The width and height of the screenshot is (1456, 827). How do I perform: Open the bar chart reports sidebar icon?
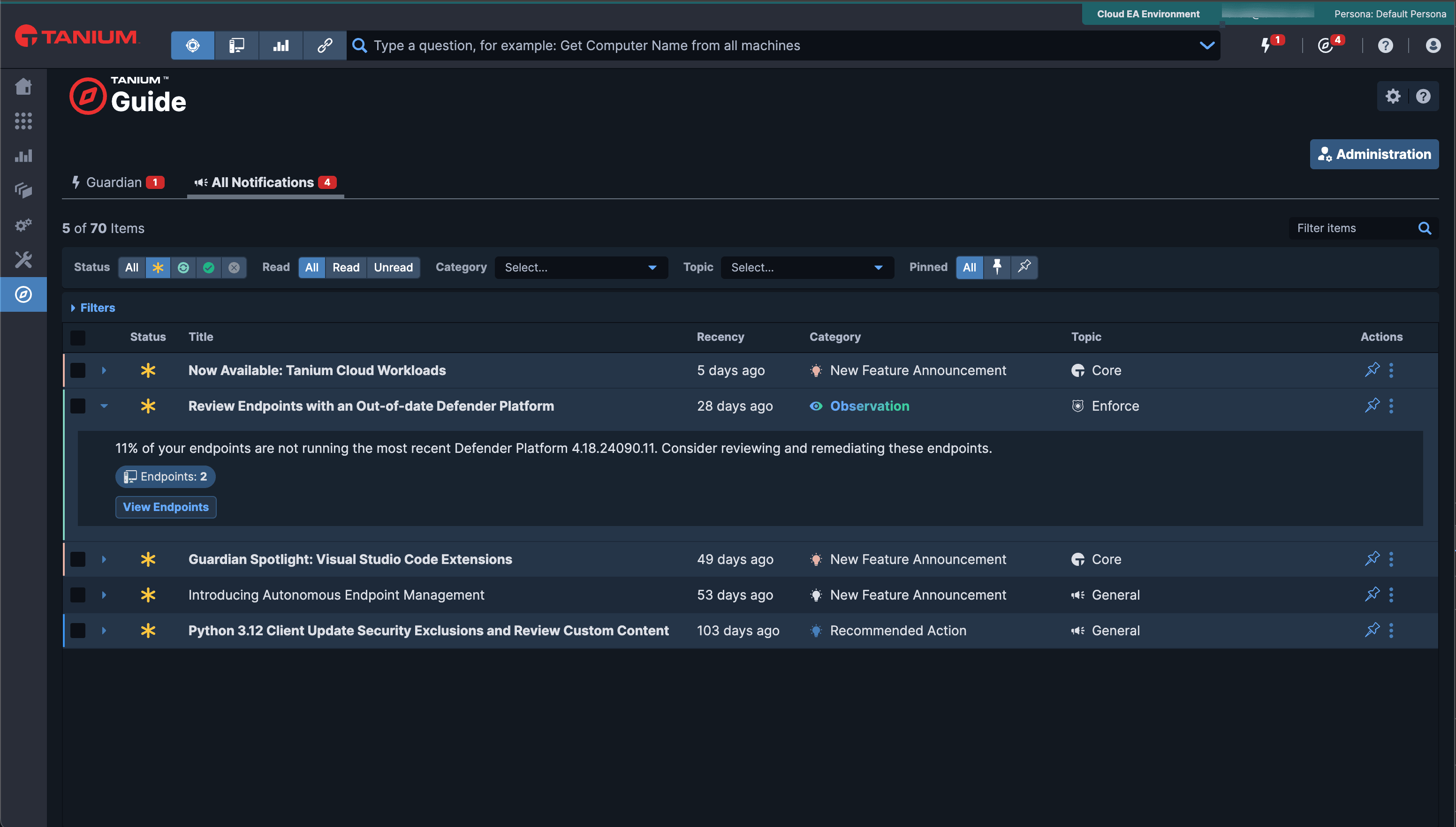coord(23,156)
